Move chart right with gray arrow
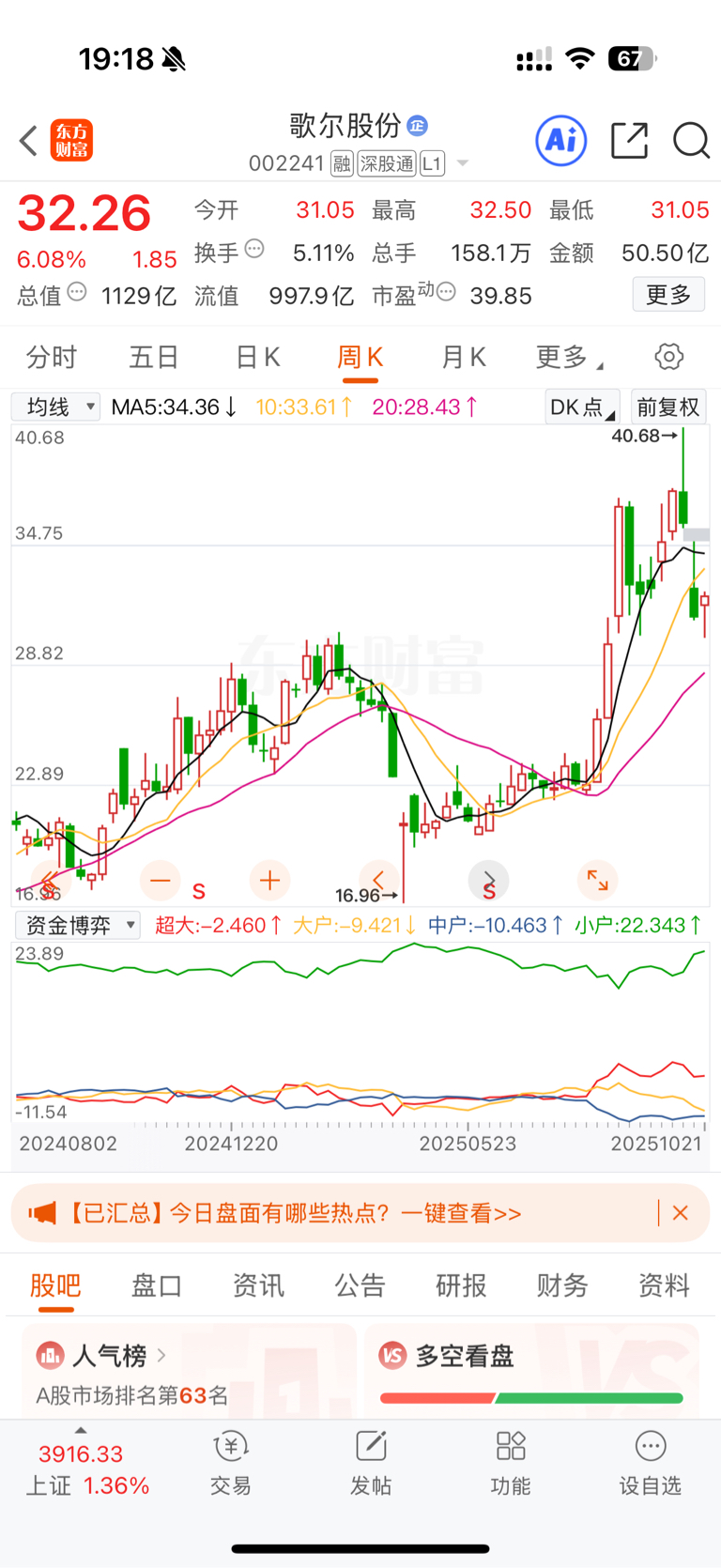721x1568 pixels. [488, 881]
